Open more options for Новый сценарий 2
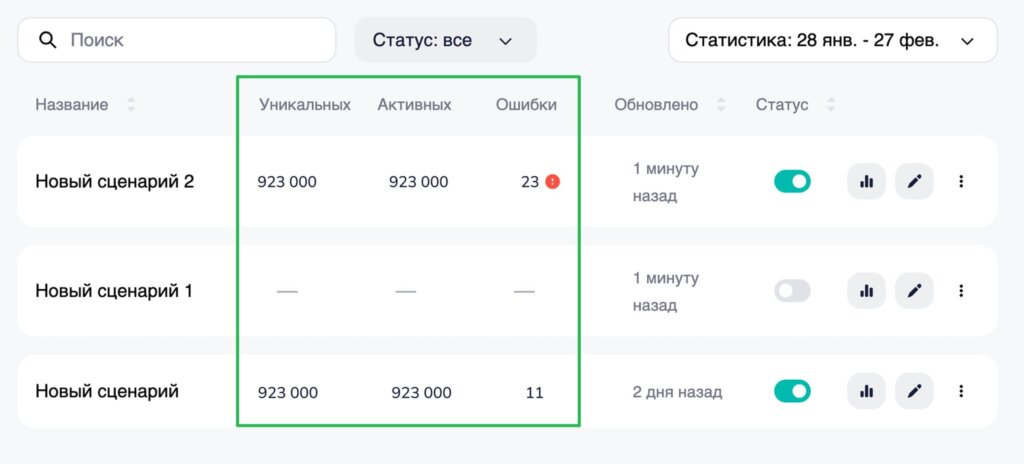The height and width of the screenshot is (464, 1024). [x=961, y=182]
